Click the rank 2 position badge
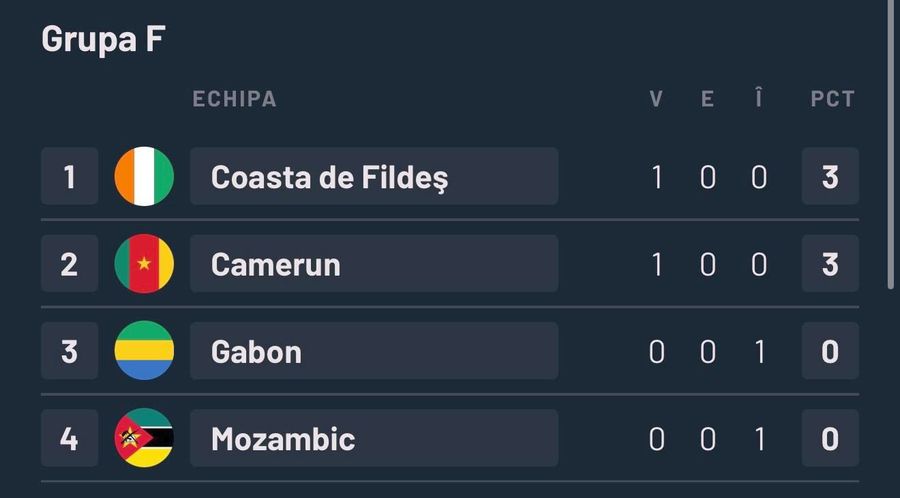The image size is (900, 498). tap(69, 264)
